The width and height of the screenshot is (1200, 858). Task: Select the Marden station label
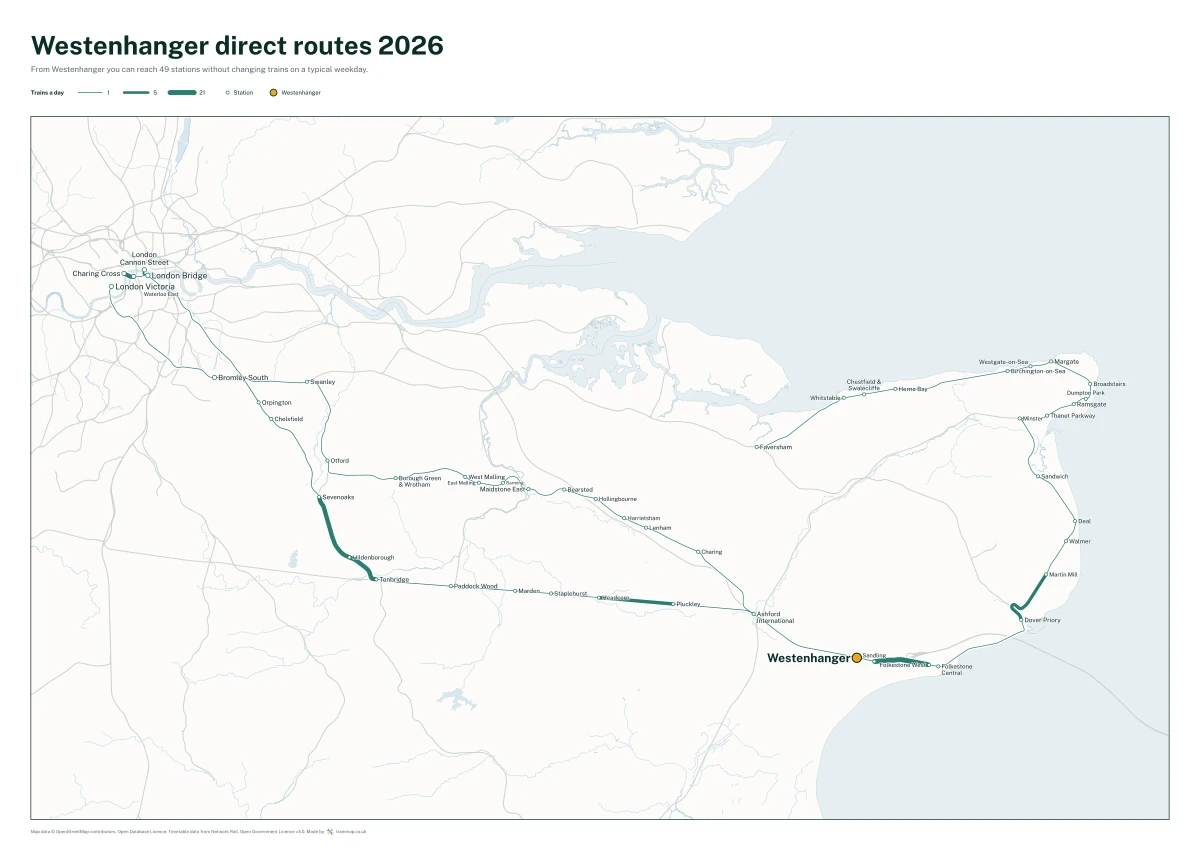pos(529,591)
